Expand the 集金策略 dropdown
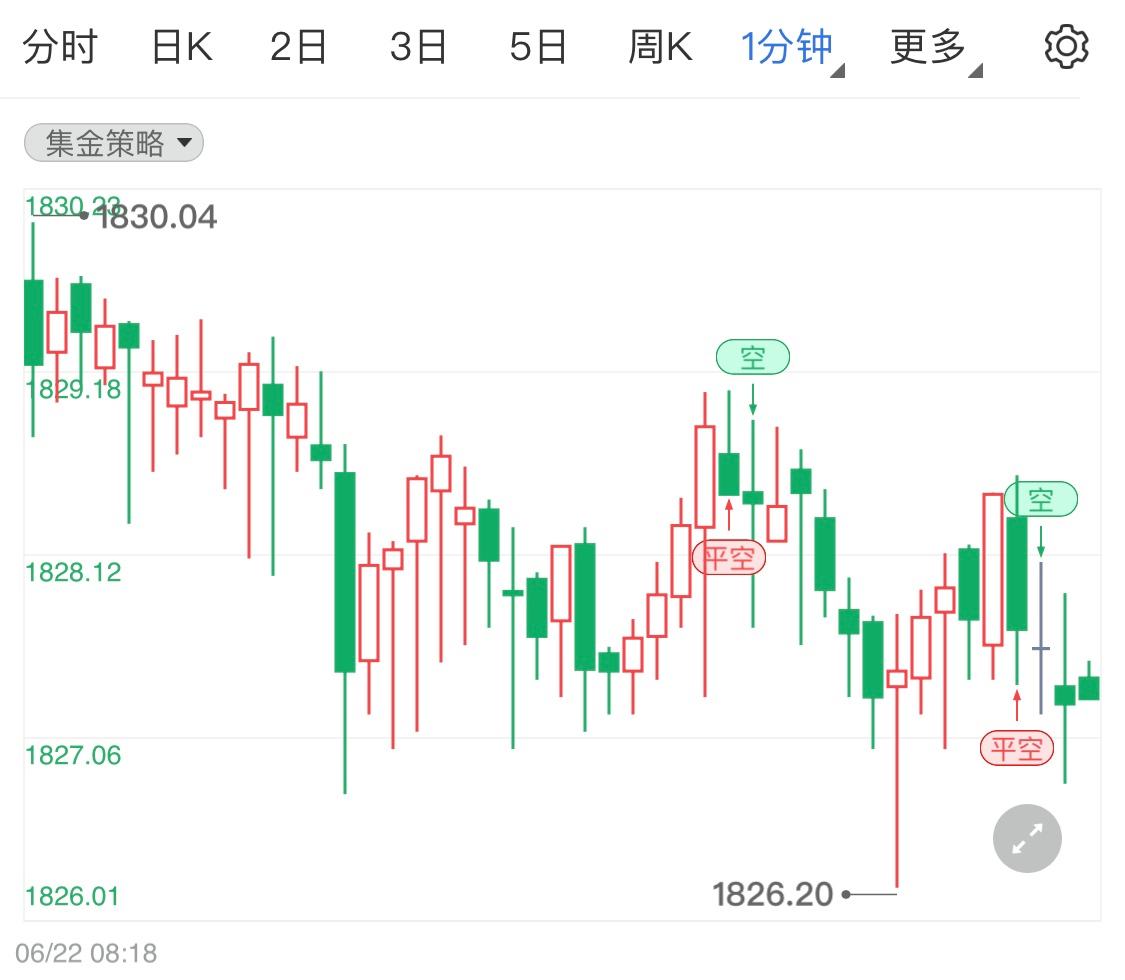Viewport: 1125px width, 980px height. [x=184, y=143]
